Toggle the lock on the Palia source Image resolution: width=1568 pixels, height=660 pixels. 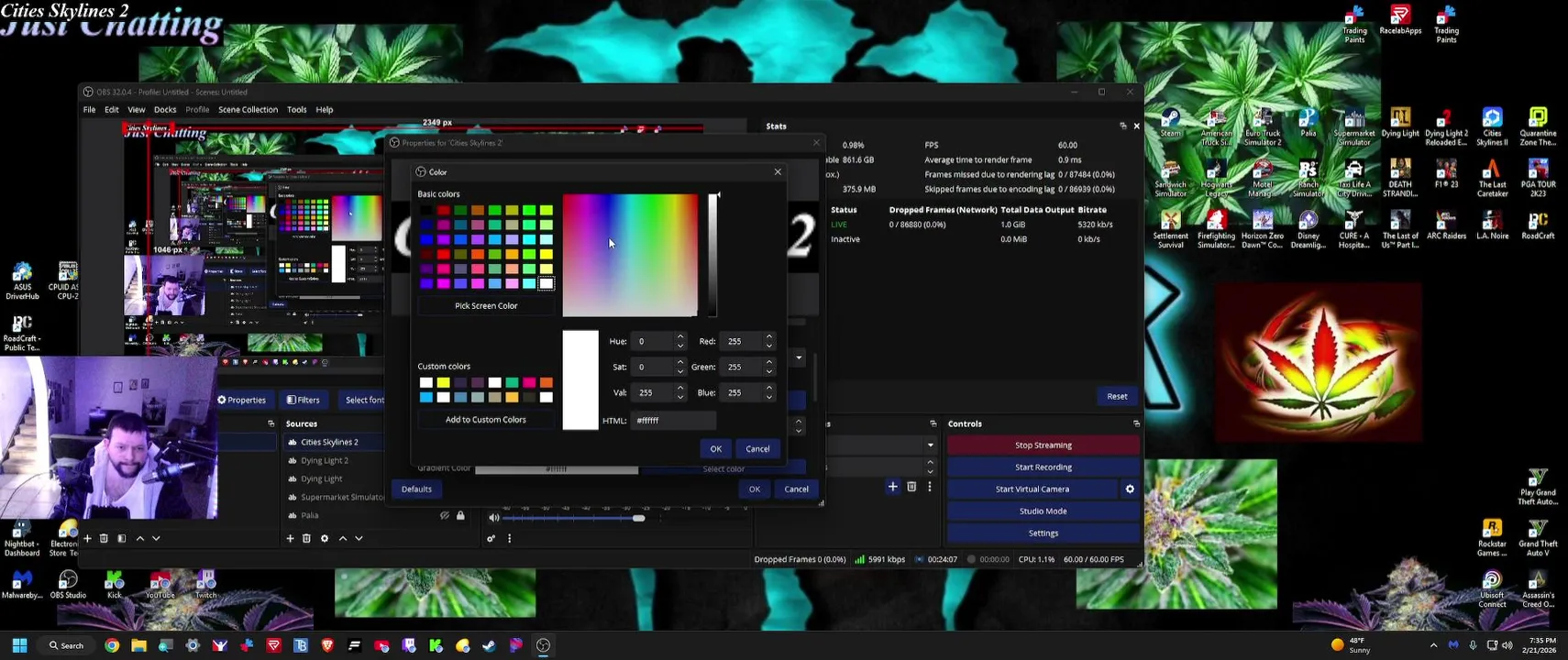click(460, 515)
